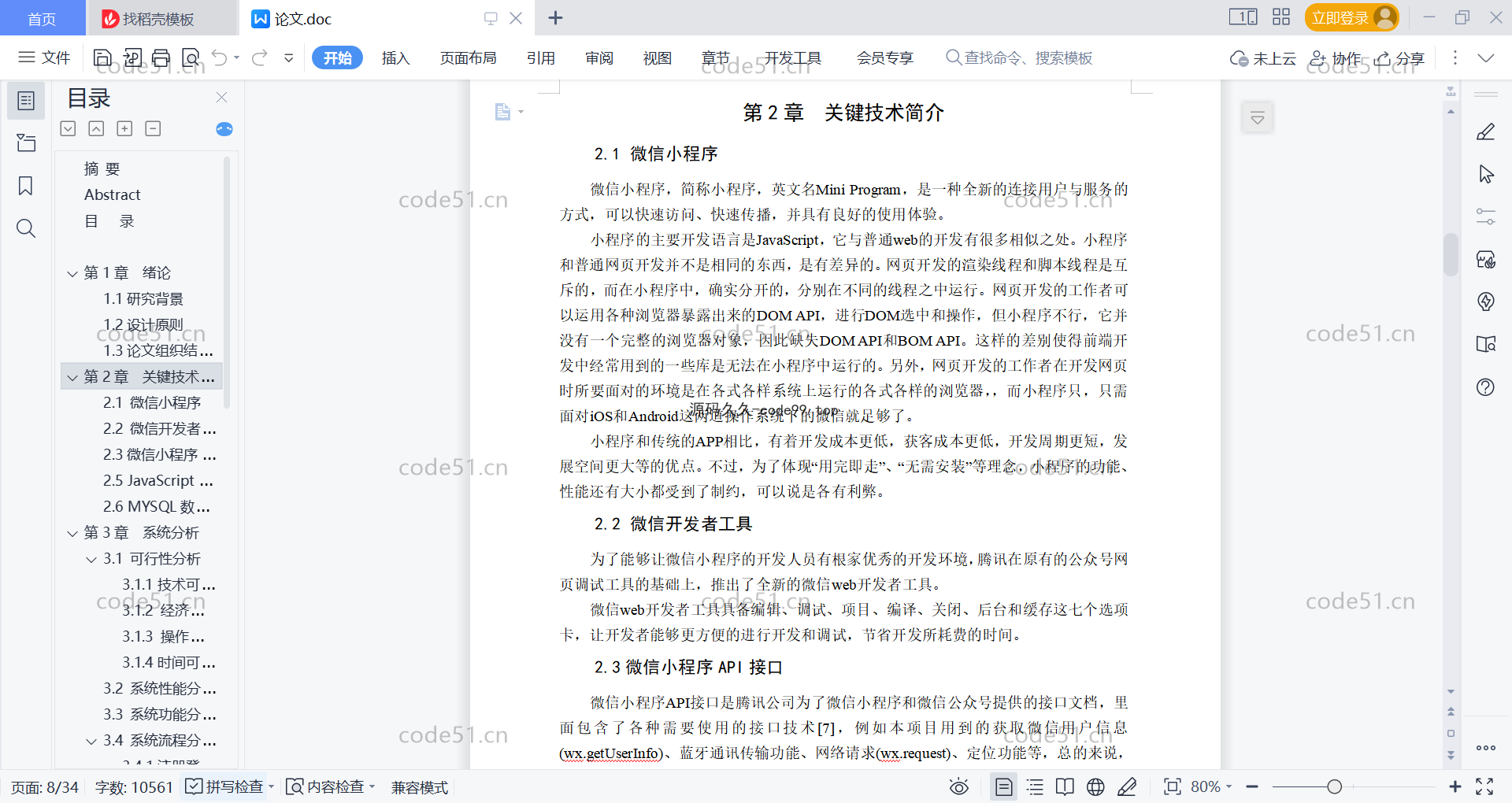
Task: Open the 80% zoom level dropdown
Action: coord(1211,786)
